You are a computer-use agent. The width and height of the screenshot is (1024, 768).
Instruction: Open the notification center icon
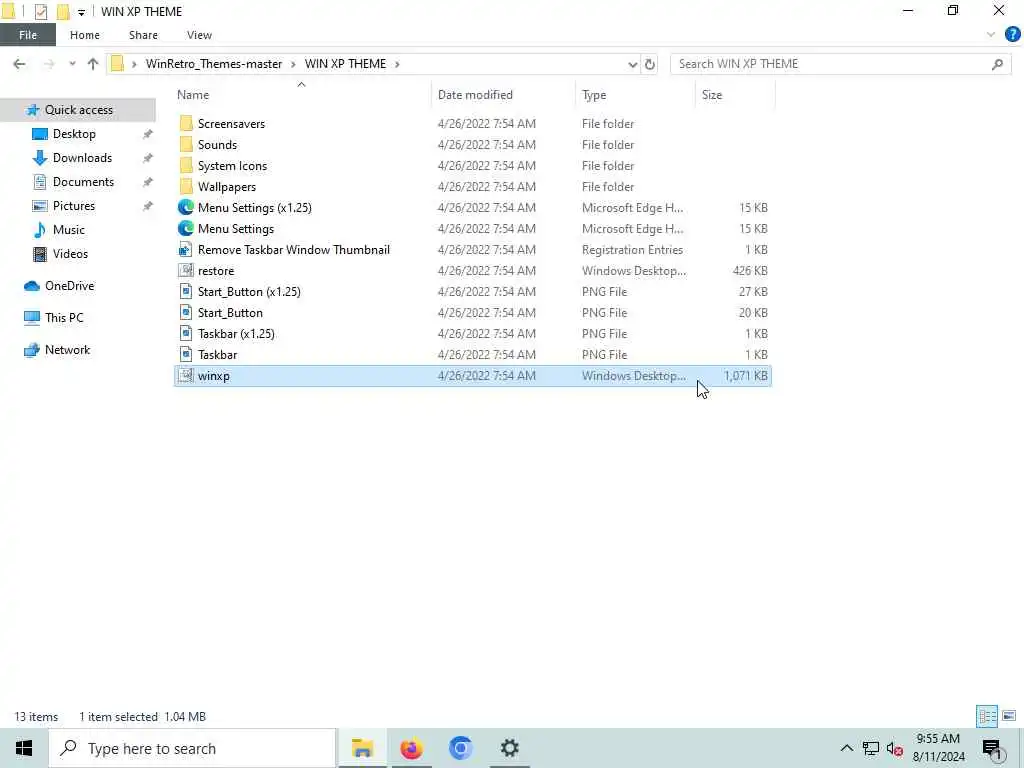pos(992,749)
